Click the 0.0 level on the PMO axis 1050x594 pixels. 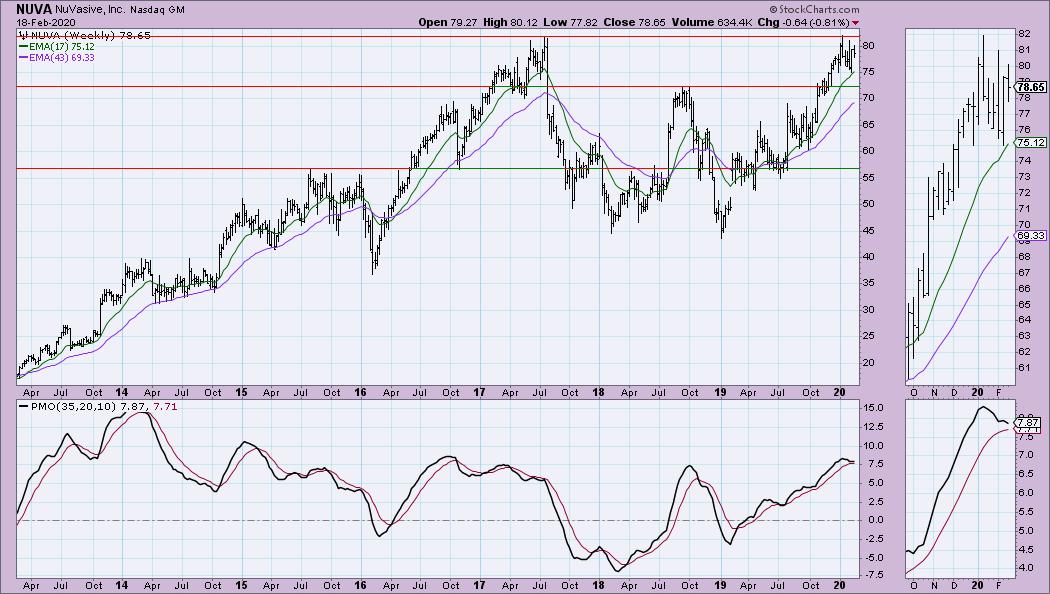point(876,520)
